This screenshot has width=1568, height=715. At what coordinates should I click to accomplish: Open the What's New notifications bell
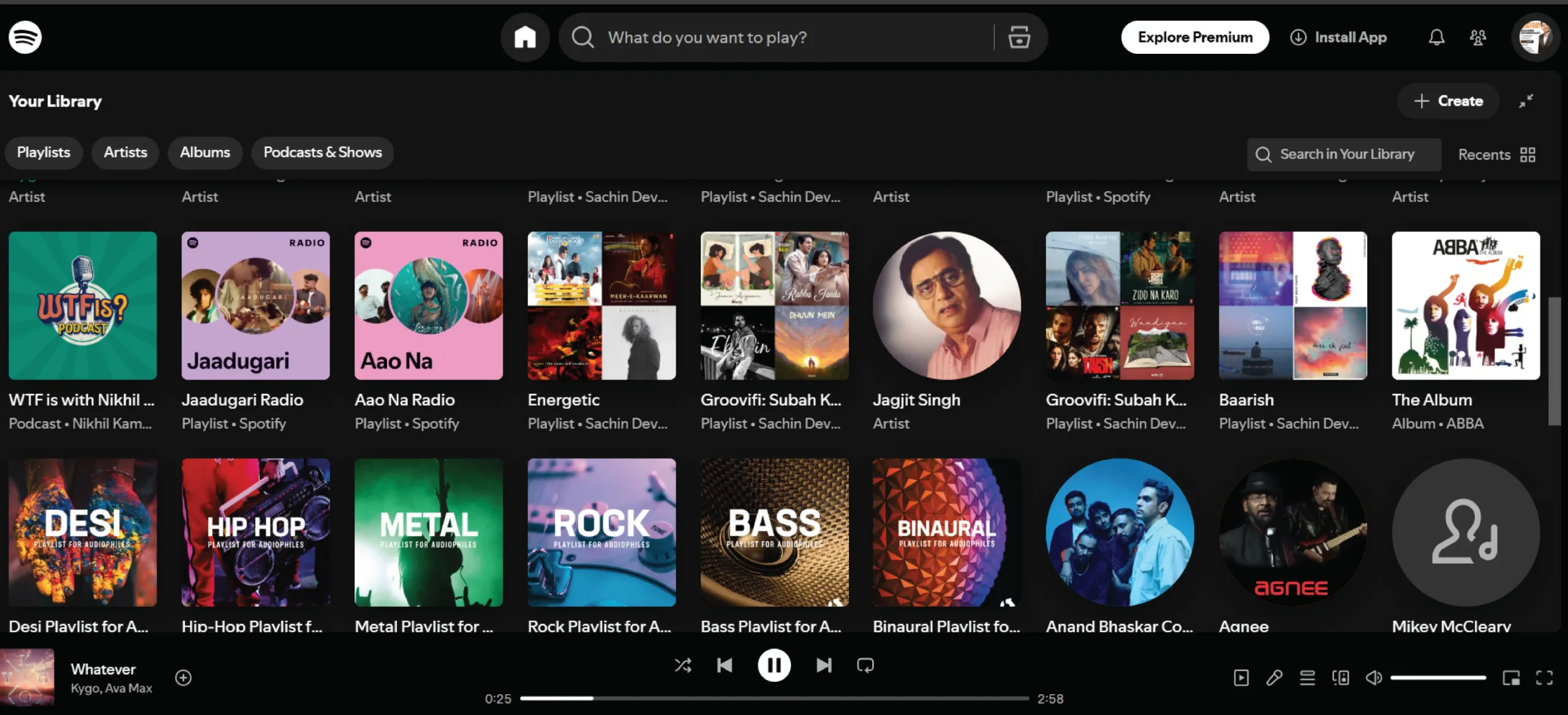(1436, 37)
